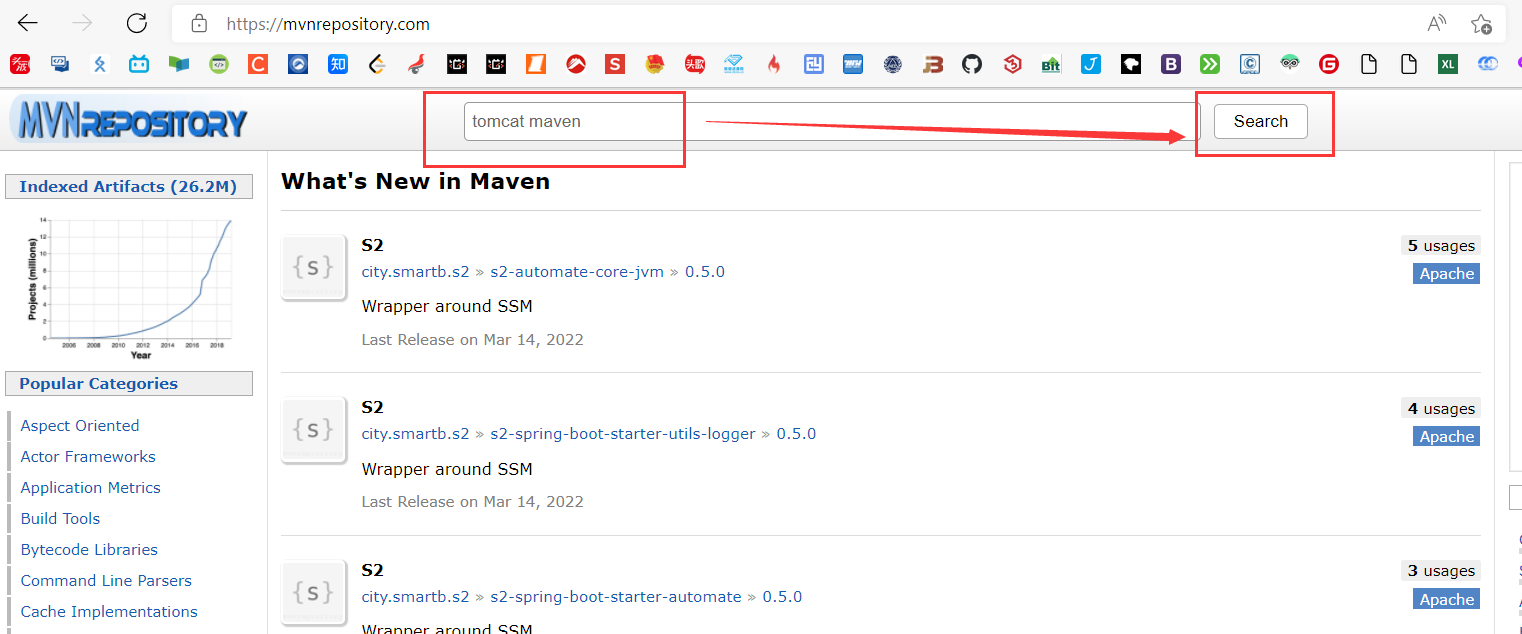
Task: Reload the page with refresh button
Action: (x=137, y=23)
